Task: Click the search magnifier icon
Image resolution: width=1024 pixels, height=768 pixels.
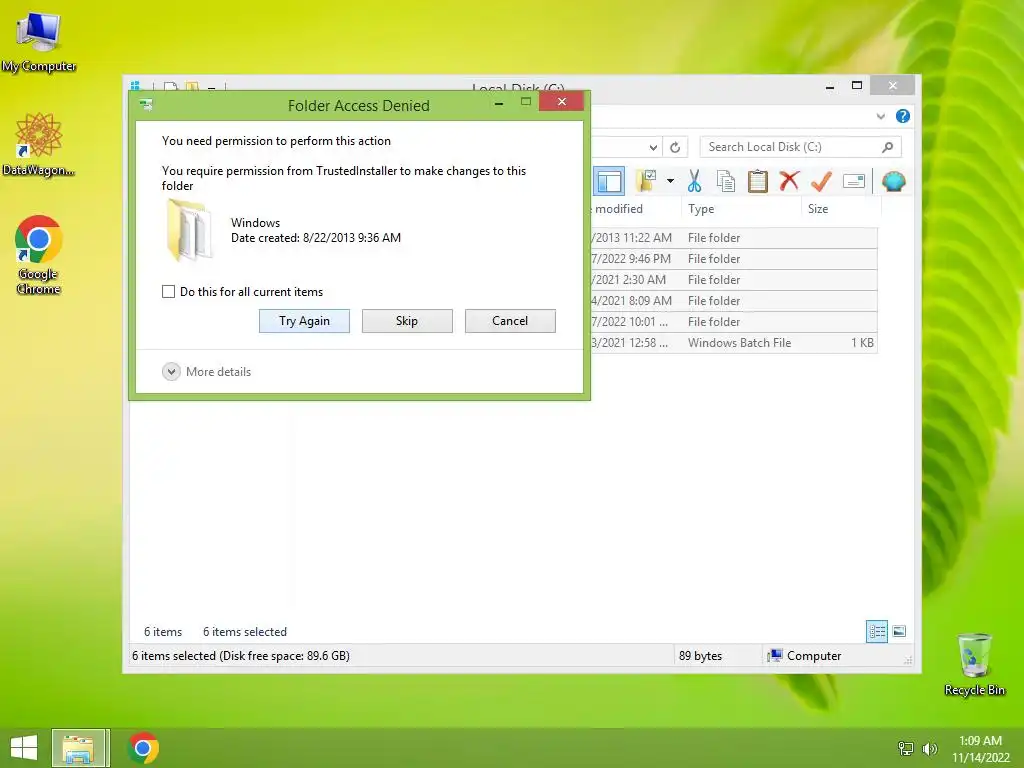Action: [x=887, y=147]
